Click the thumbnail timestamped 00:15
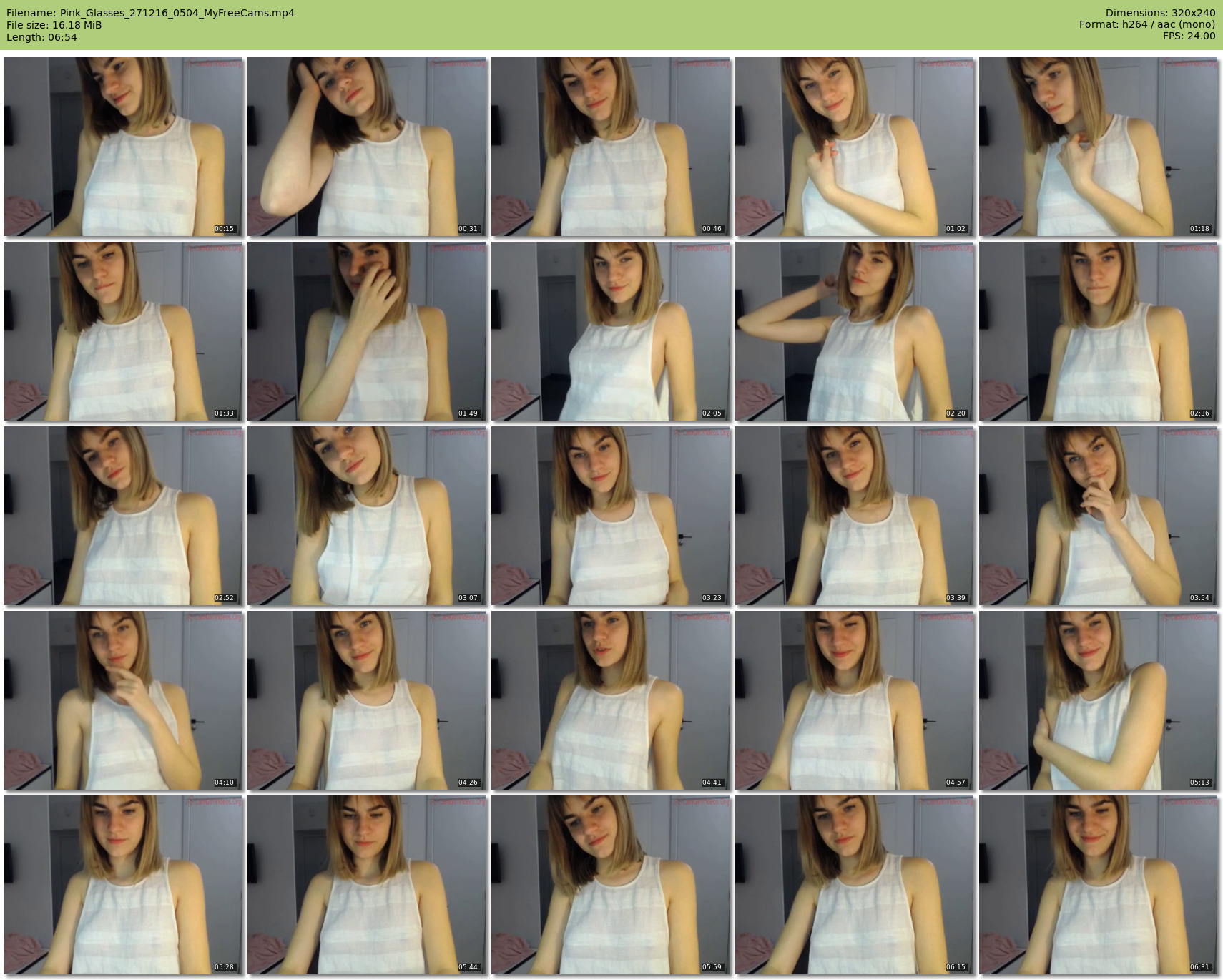Screen dimensions: 1223x980 (x=123, y=147)
